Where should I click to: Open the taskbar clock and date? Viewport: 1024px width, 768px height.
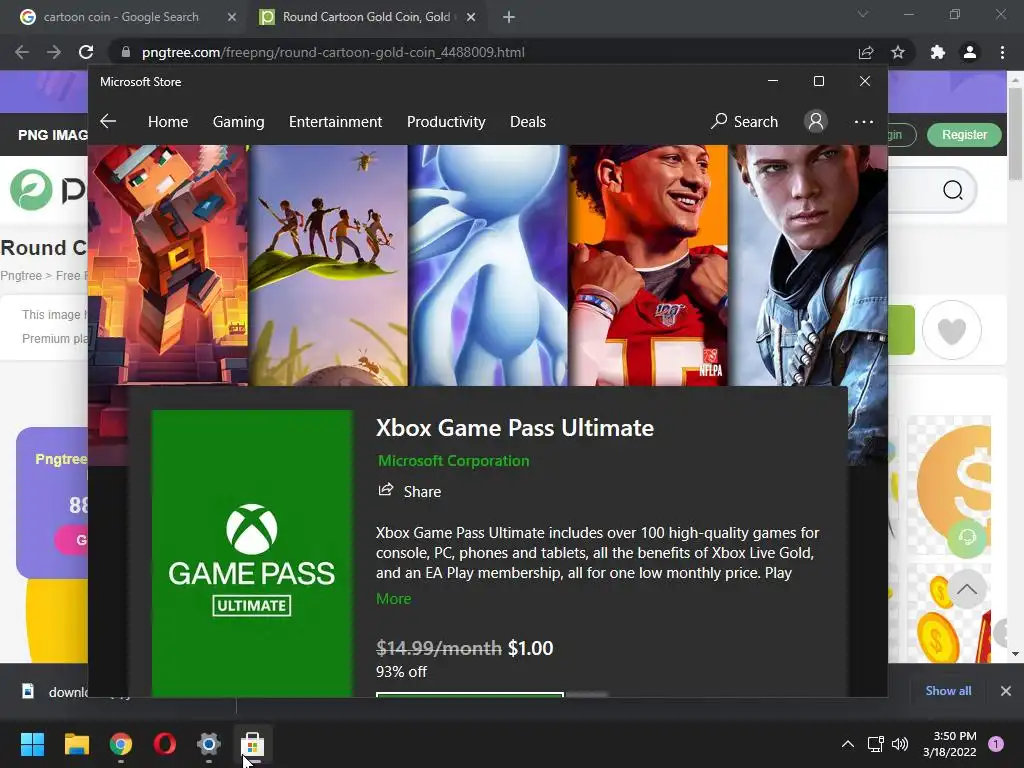950,744
